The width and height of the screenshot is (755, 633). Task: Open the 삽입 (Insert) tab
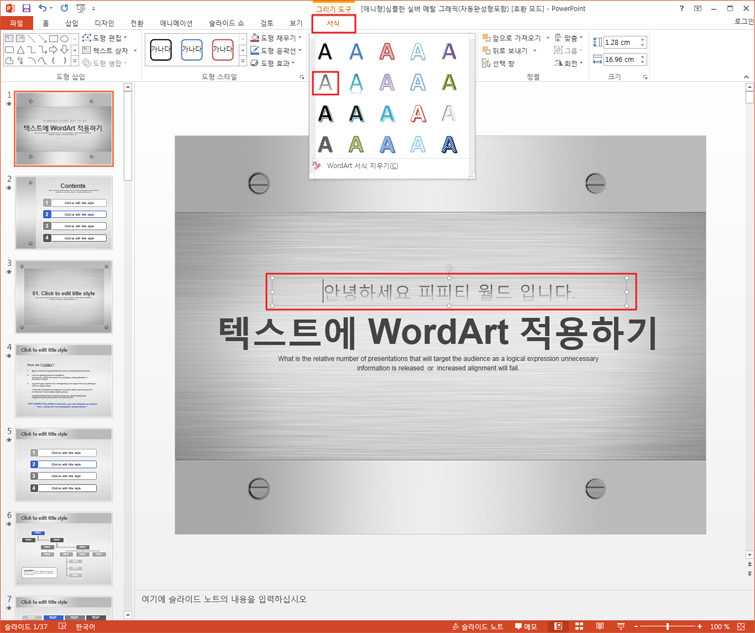tap(72, 23)
